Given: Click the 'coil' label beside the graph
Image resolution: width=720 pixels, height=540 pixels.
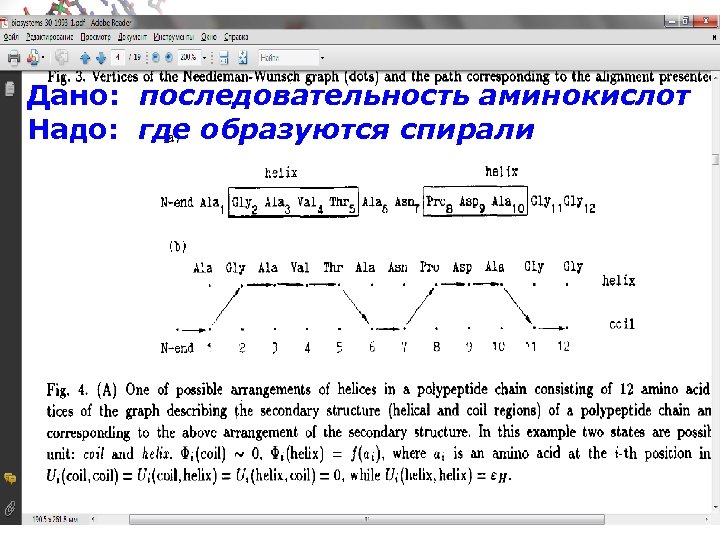Looking at the screenshot, I should 622,324.
